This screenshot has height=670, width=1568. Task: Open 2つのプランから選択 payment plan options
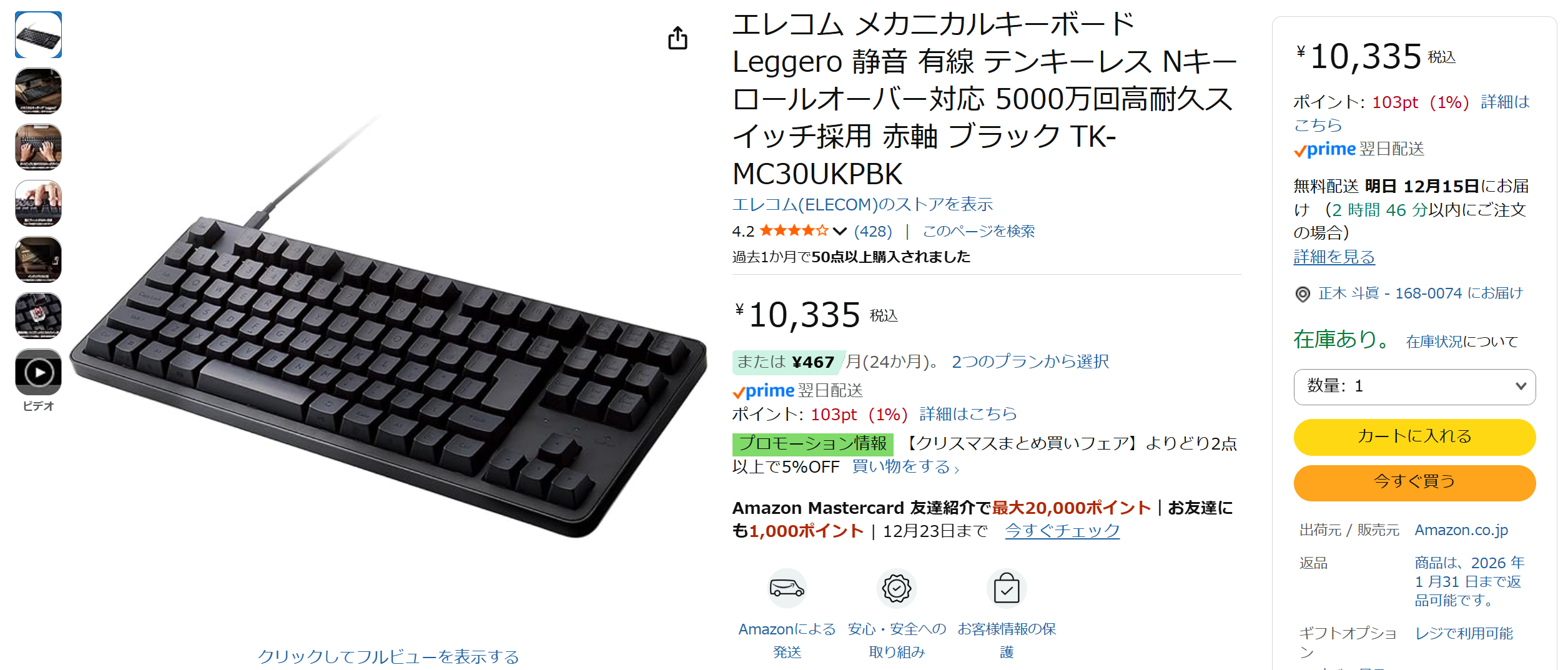[x=1030, y=362]
